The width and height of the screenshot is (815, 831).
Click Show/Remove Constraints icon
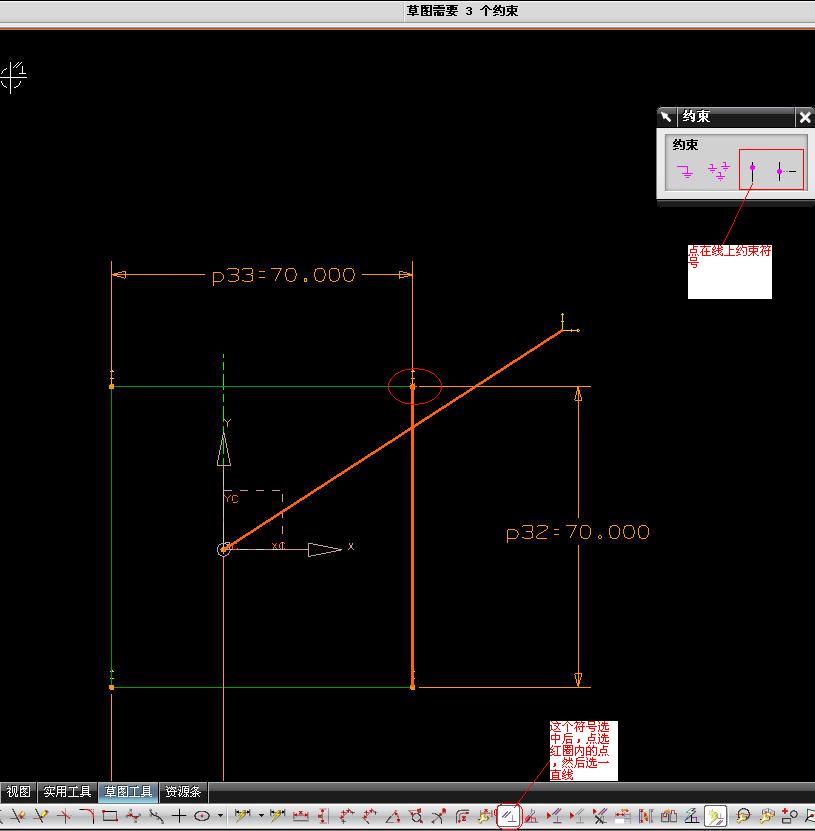coord(600,816)
